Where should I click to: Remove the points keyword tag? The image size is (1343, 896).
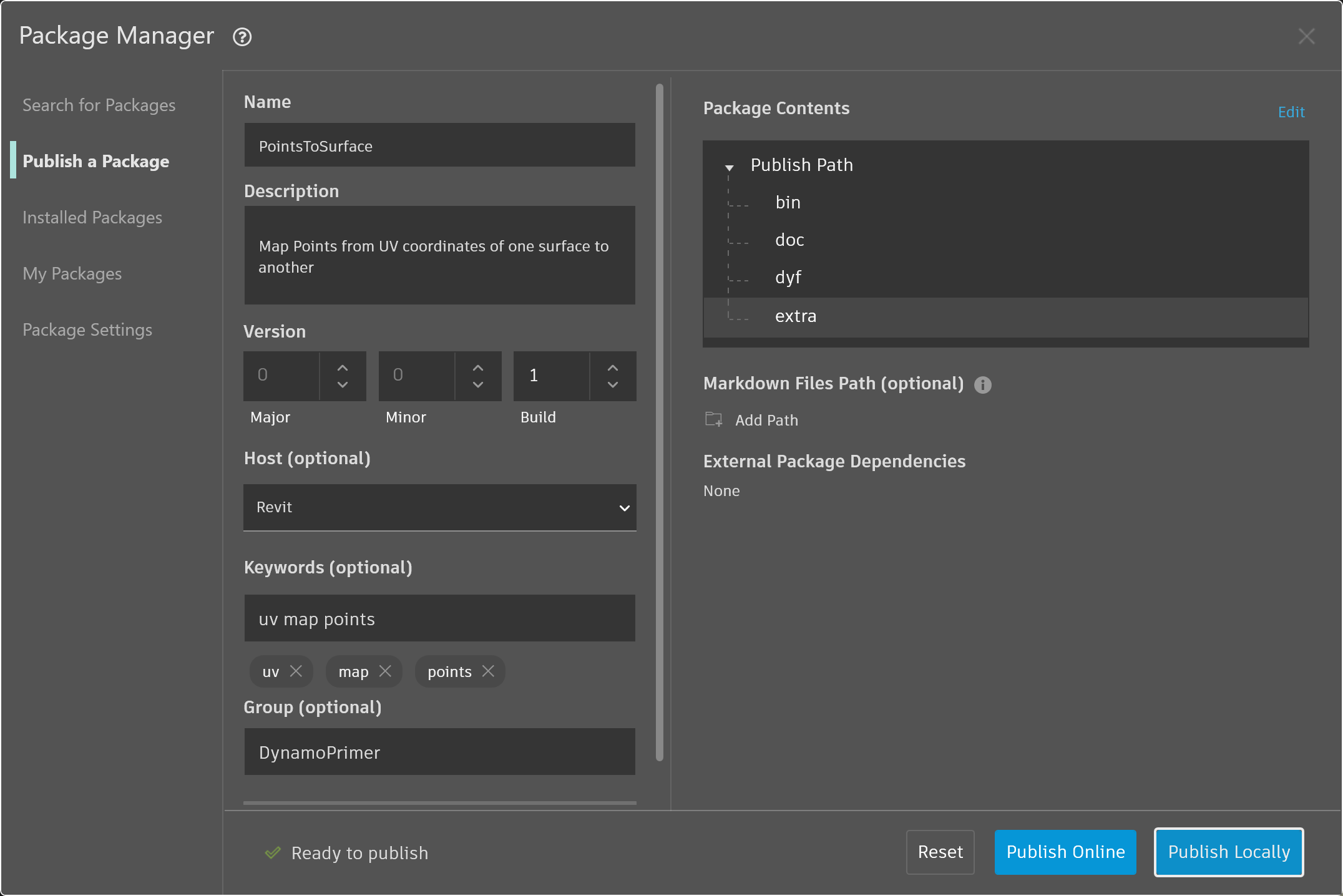(489, 671)
